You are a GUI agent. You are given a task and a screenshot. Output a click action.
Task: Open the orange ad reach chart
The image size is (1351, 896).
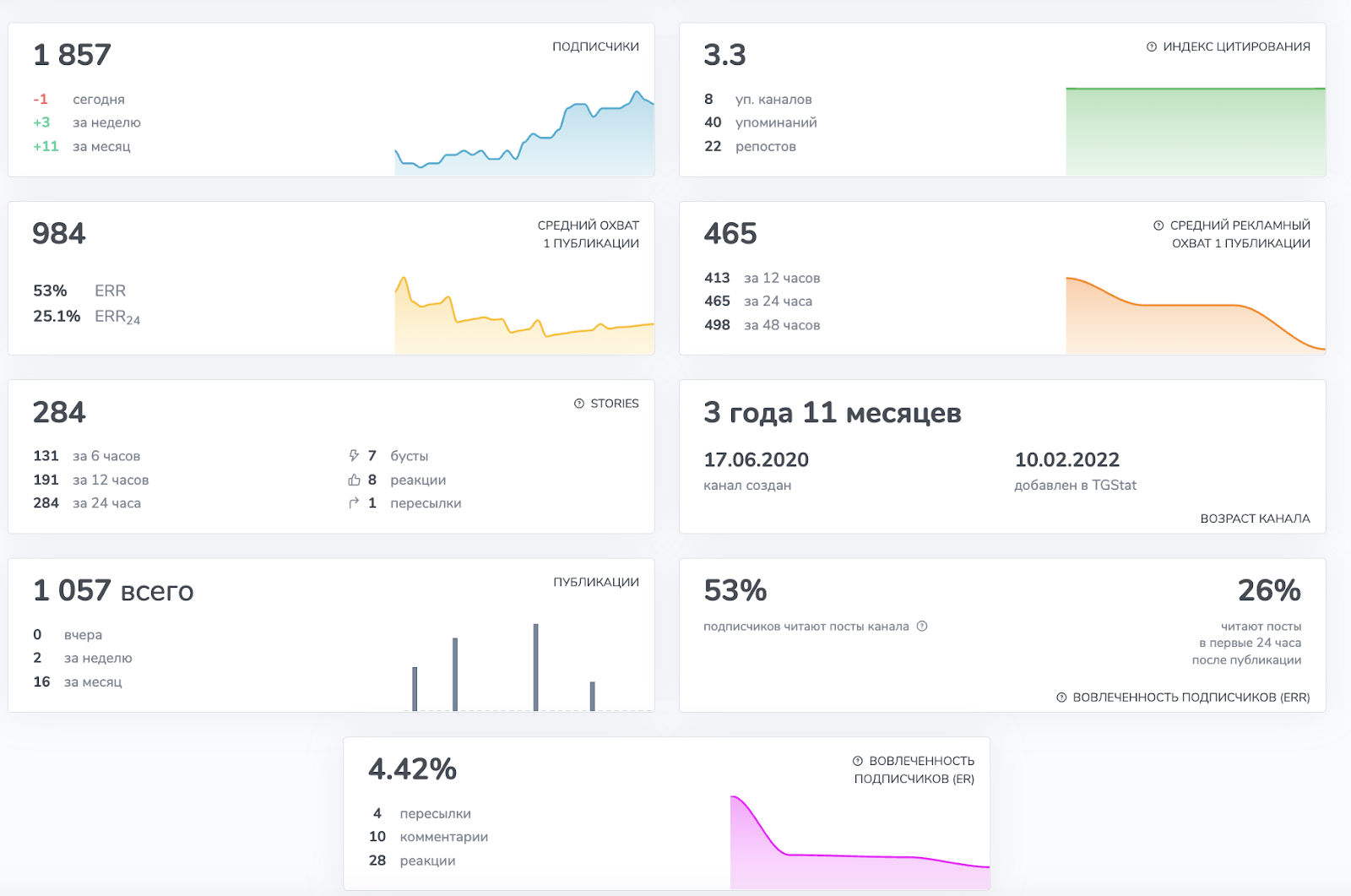click(1196, 314)
